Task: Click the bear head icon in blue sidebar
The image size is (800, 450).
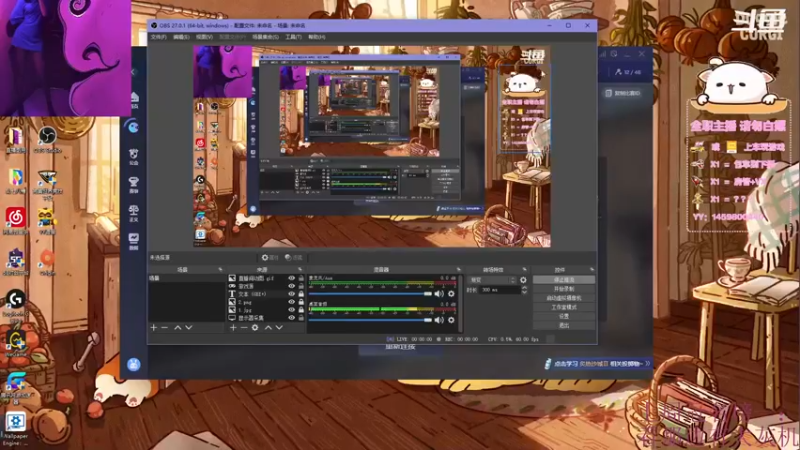Action: point(134,155)
